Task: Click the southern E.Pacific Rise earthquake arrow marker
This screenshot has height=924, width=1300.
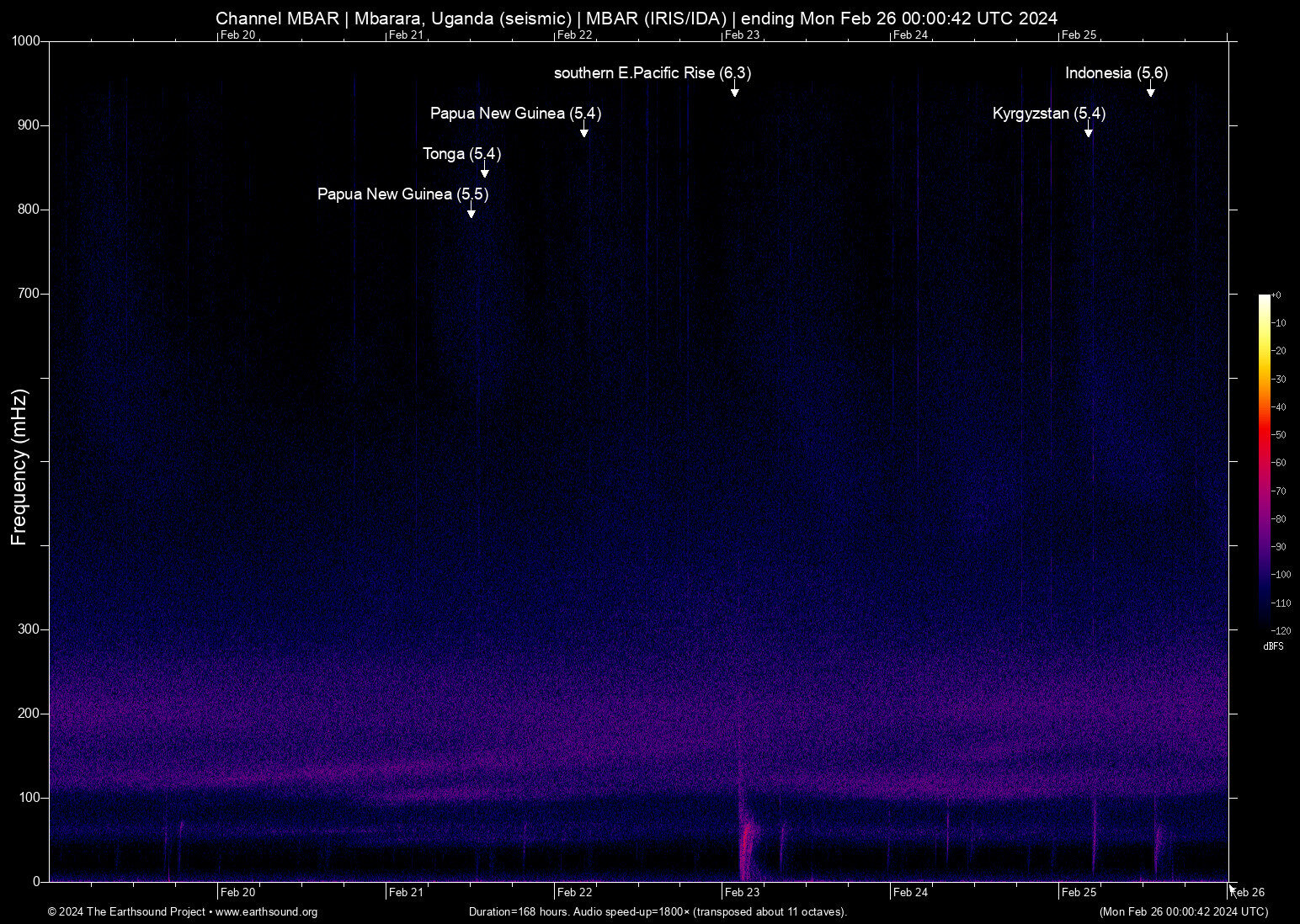Action: pos(734,91)
